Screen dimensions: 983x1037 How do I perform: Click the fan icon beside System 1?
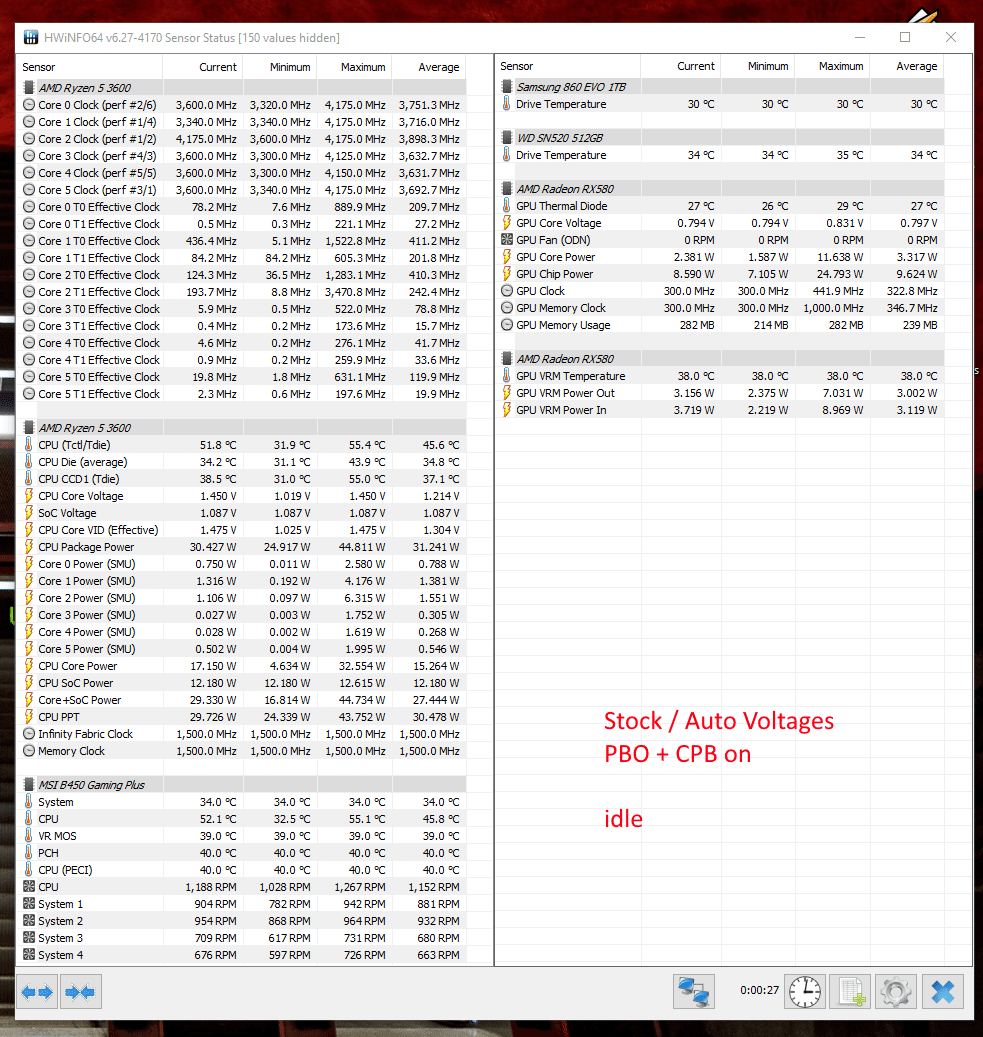click(x=28, y=903)
